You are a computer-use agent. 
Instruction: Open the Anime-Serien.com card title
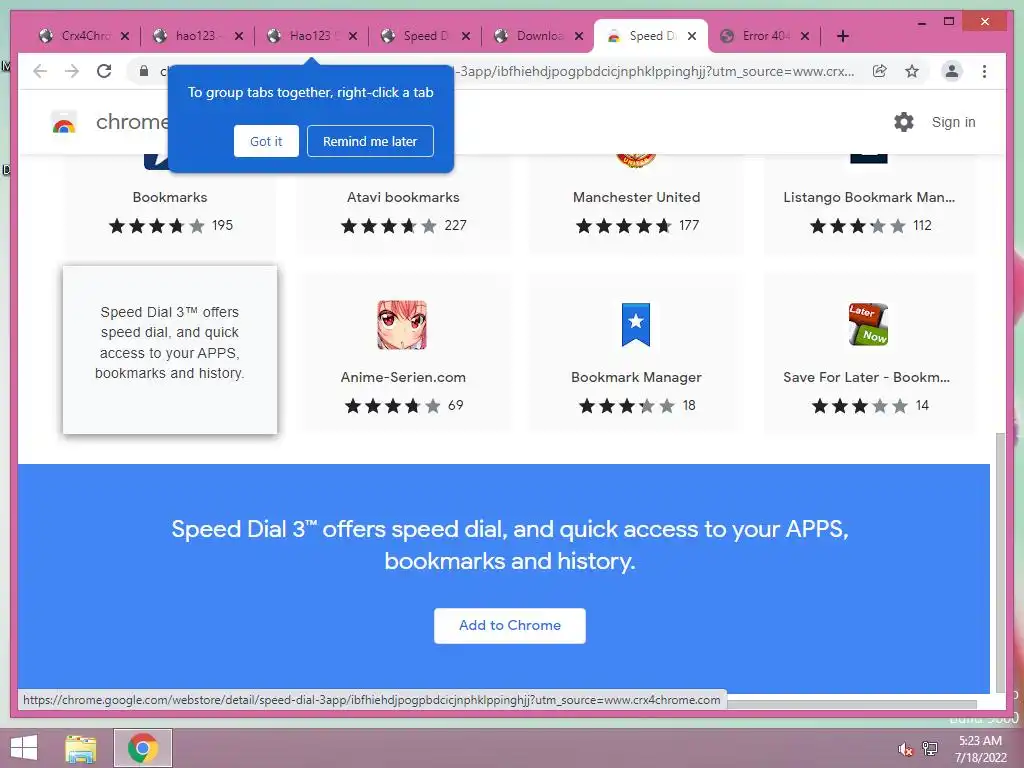click(403, 377)
